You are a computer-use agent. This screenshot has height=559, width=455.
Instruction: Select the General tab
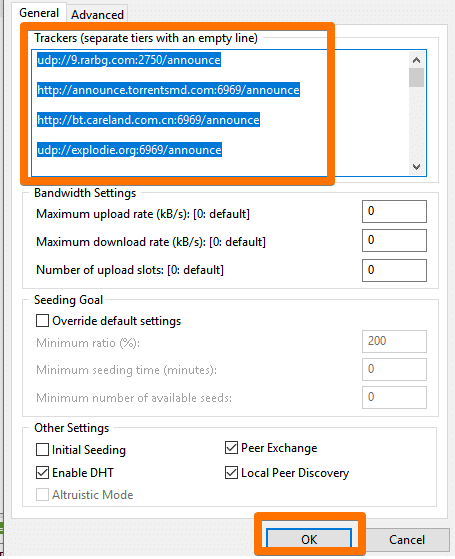tap(39, 13)
